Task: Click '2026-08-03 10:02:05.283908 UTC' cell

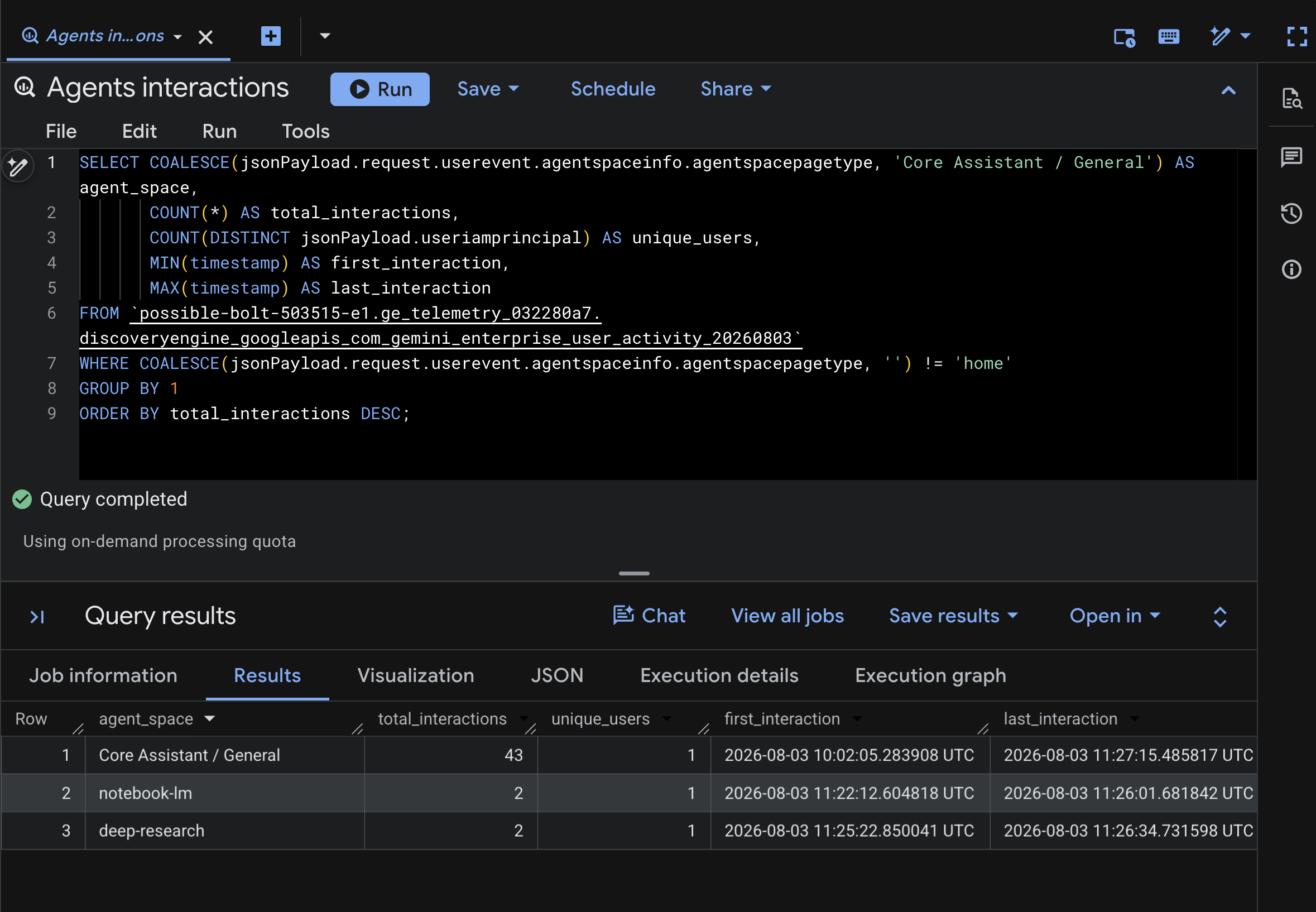Action: [851, 755]
